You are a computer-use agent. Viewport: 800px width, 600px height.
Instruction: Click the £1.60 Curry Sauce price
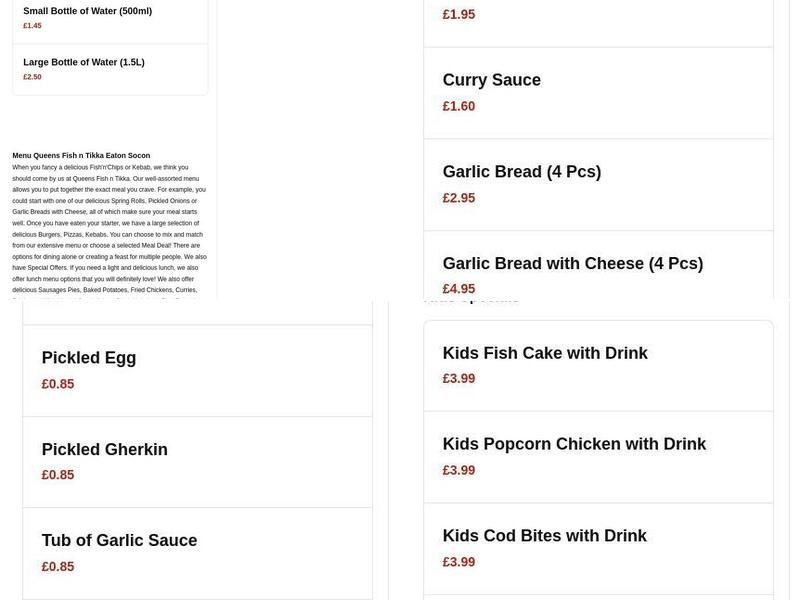coord(458,105)
